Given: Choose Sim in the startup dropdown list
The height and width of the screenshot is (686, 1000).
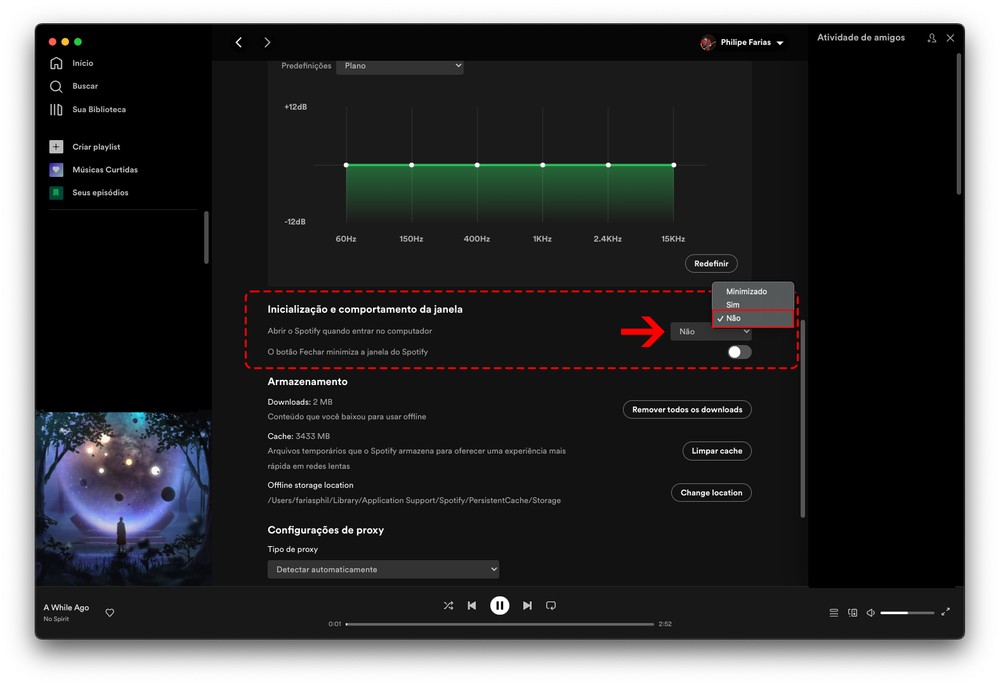Looking at the screenshot, I should tap(734, 305).
